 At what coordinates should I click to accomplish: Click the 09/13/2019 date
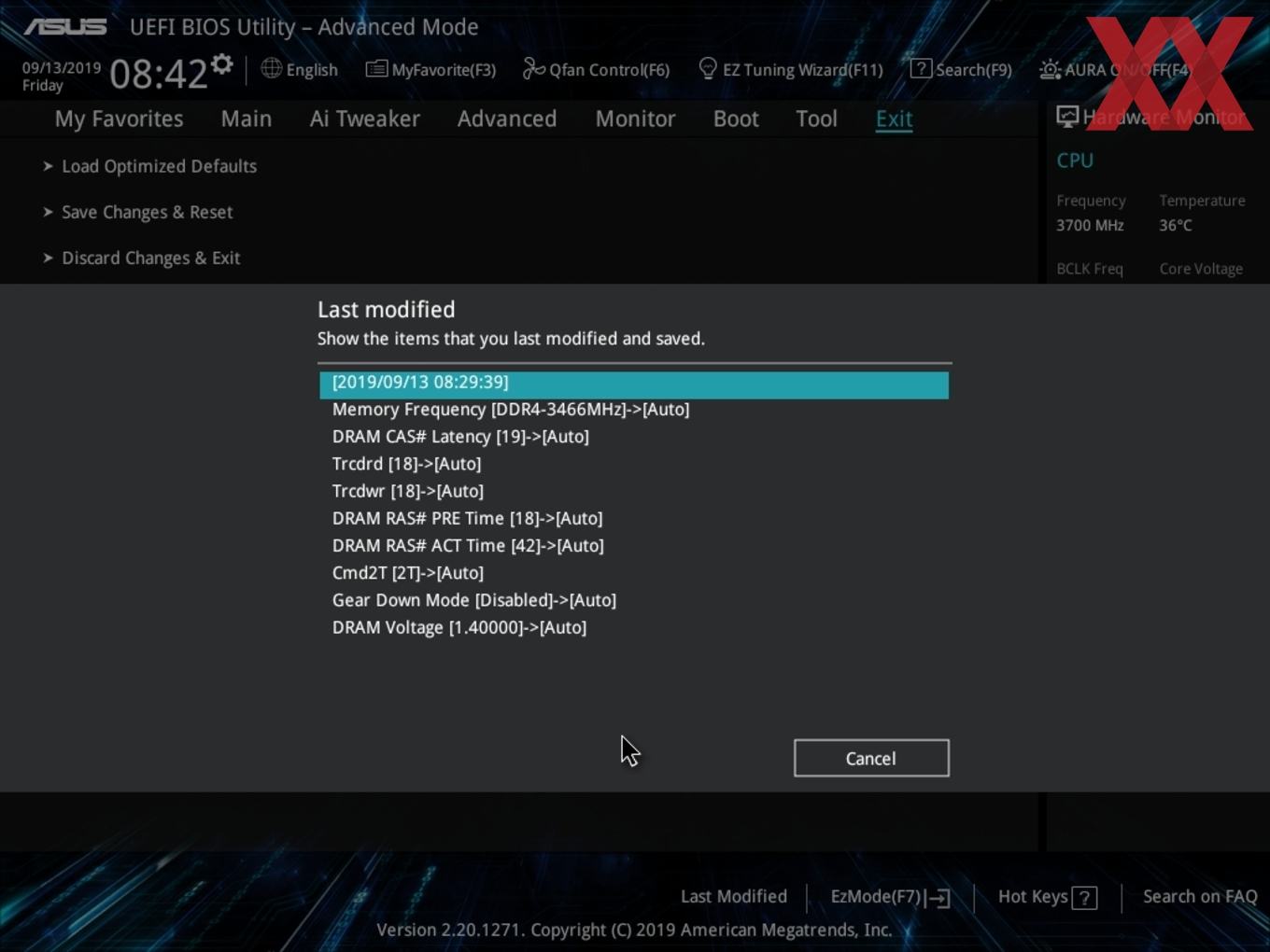(x=62, y=67)
